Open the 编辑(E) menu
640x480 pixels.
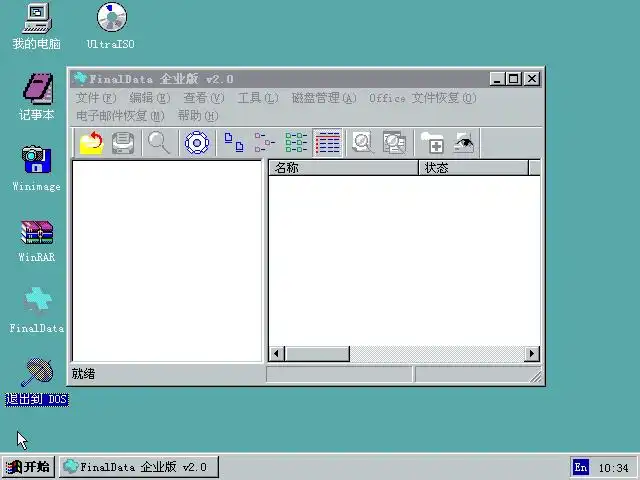tap(149, 98)
